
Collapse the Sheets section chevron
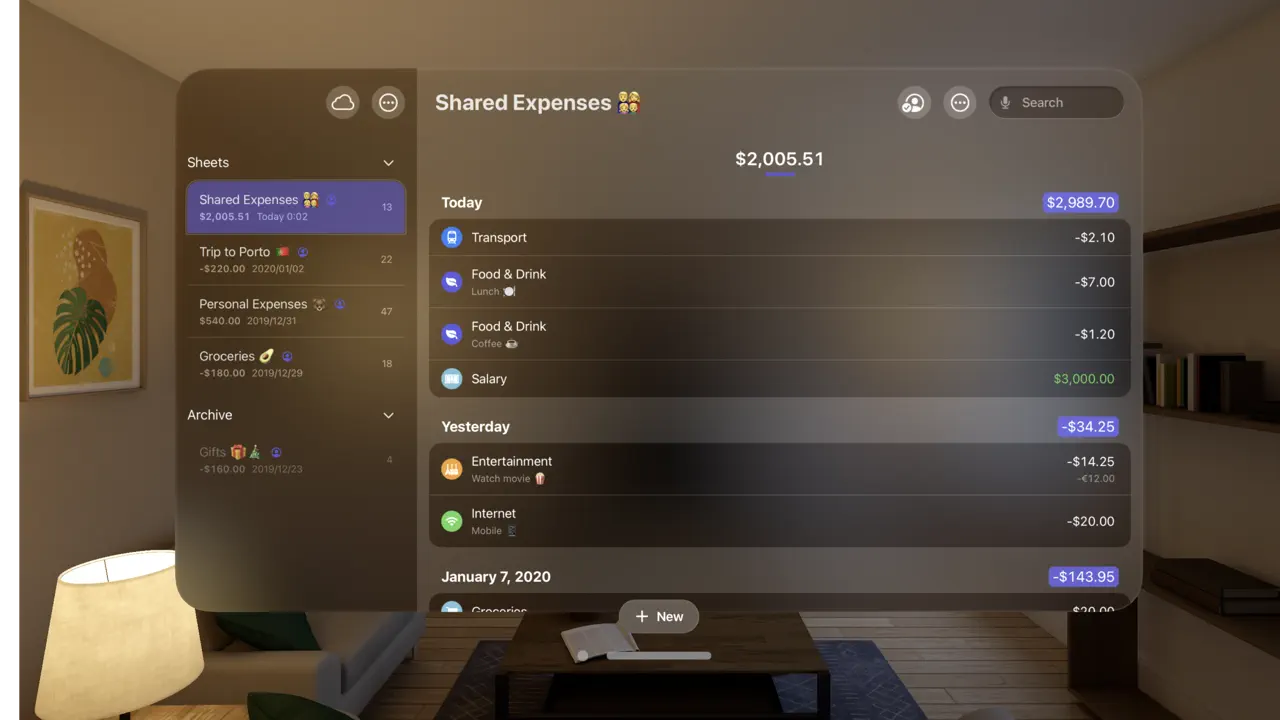click(x=389, y=163)
